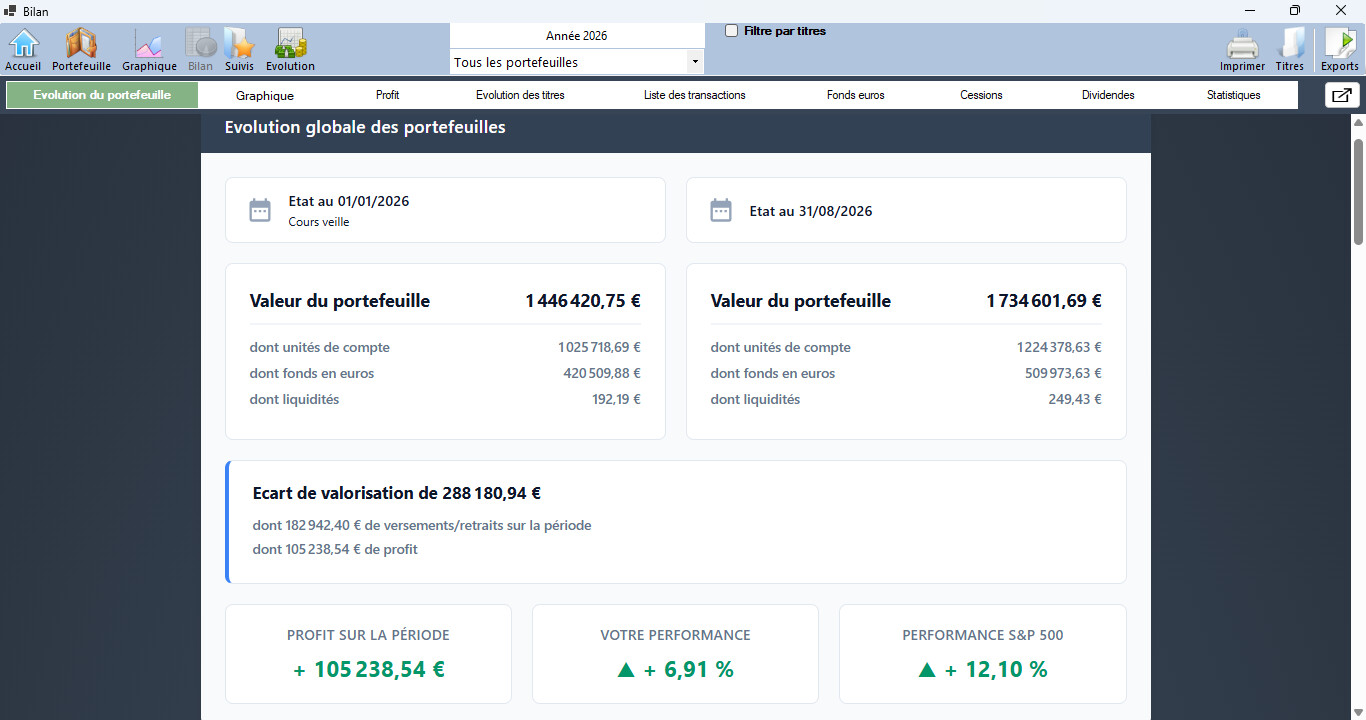The height and width of the screenshot is (720, 1366).
Task: Enable the Filtre par titres checkbox
Action: coord(732,31)
